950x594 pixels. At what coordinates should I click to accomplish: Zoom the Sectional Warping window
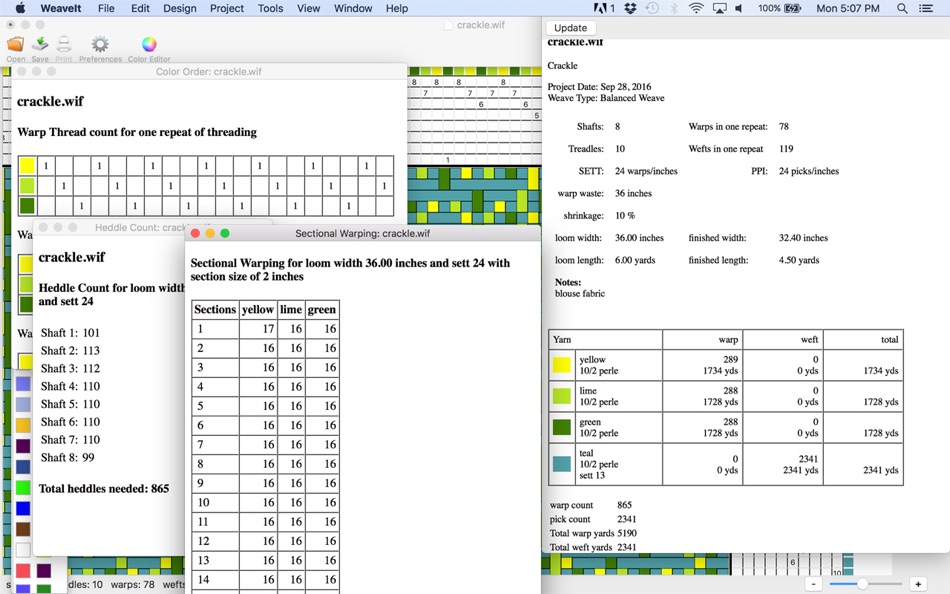point(225,233)
